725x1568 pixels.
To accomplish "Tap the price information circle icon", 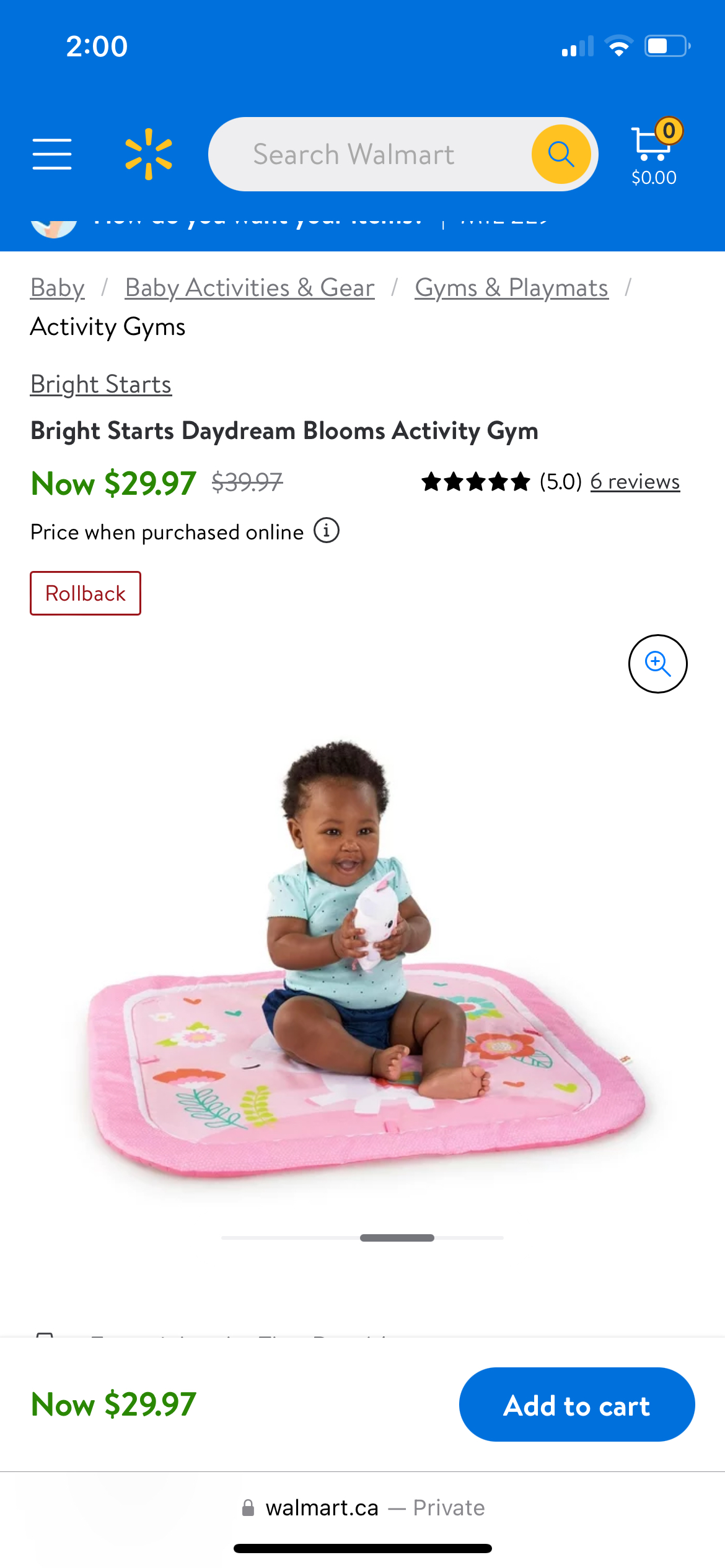I will (x=327, y=530).
